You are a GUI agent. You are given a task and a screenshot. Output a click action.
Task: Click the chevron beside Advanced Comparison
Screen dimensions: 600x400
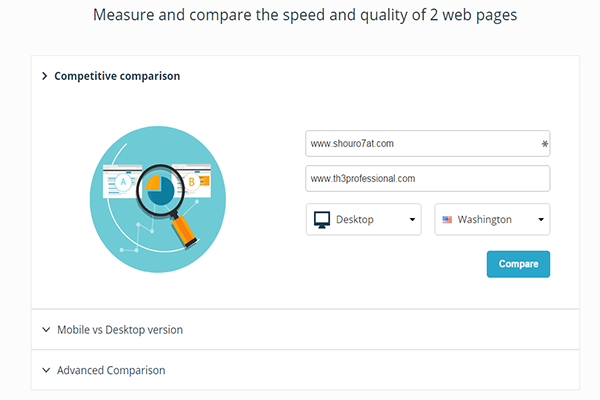click(46, 370)
